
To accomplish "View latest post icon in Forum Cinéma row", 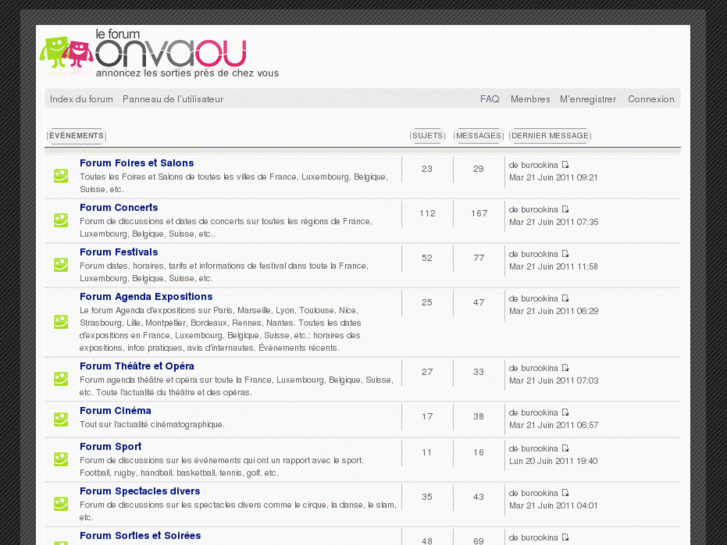I will coord(565,413).
